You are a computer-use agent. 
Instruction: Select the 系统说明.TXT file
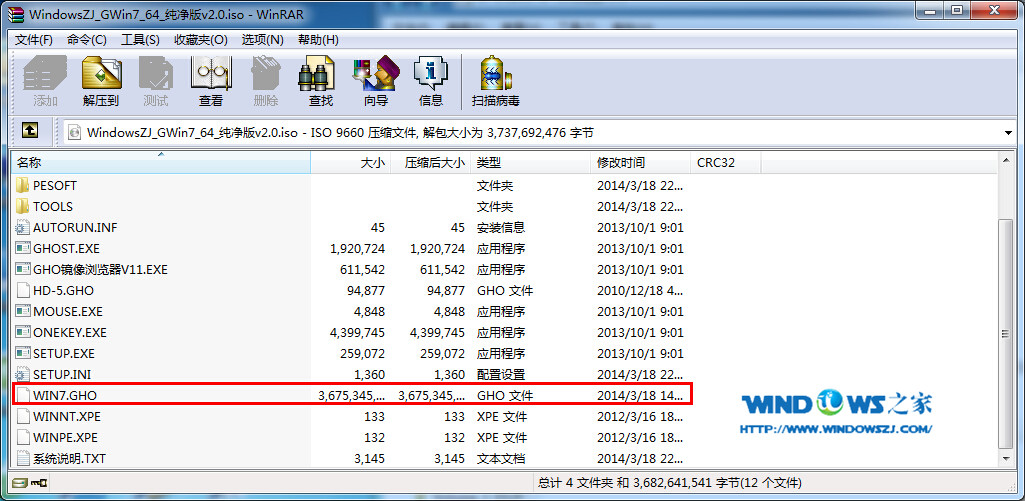click(x=69, y=458)
